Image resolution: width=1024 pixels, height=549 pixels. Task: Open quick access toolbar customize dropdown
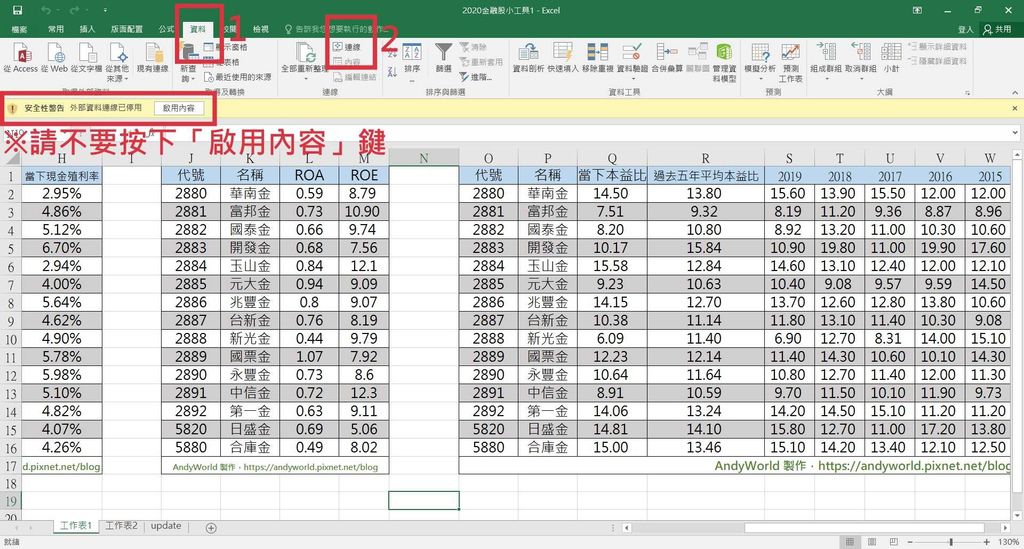106,10
